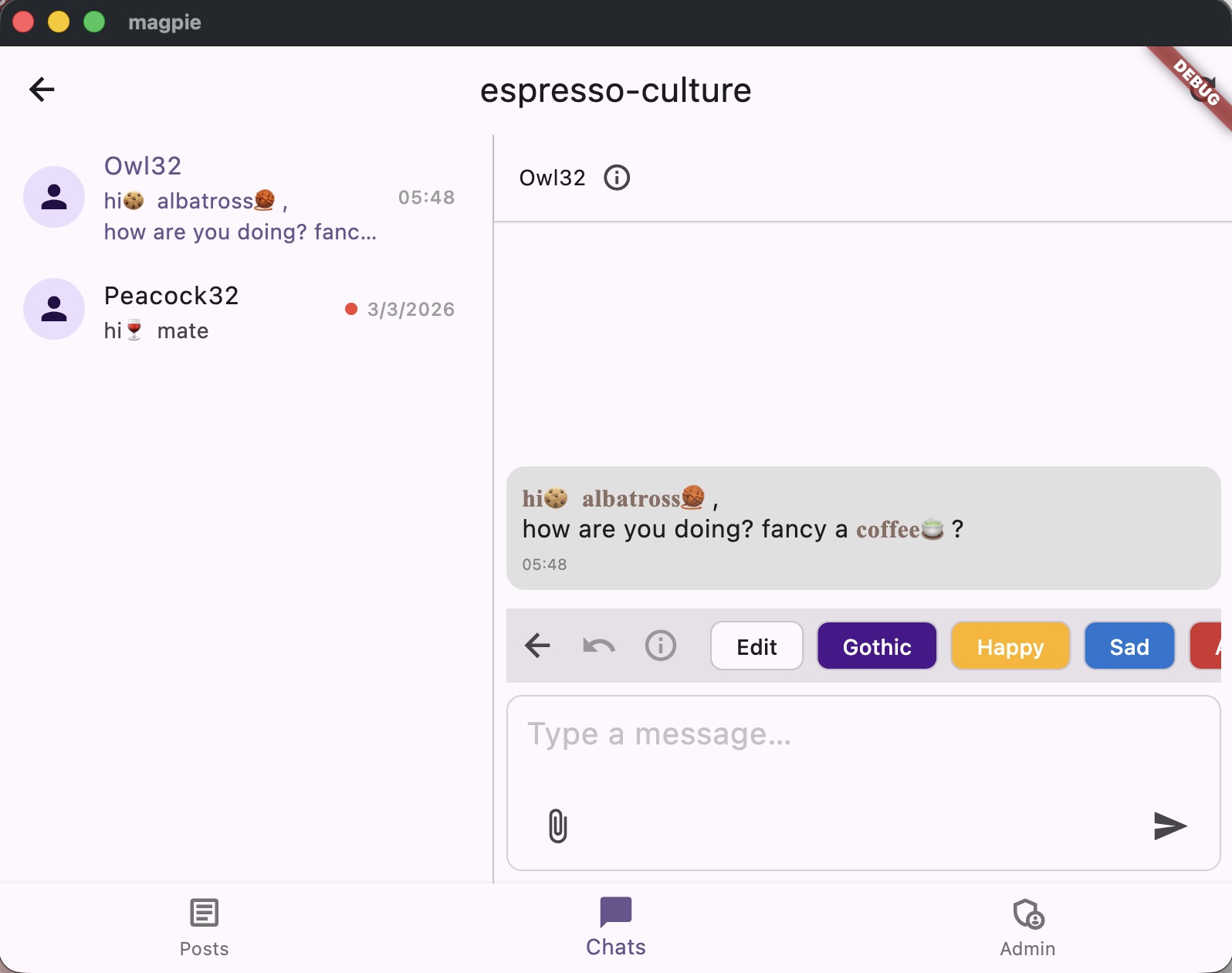Image resolution: width=1232 pixels, height=973 pixels.
Task: Go back using the top-left arrow
Action: [42, 90]
